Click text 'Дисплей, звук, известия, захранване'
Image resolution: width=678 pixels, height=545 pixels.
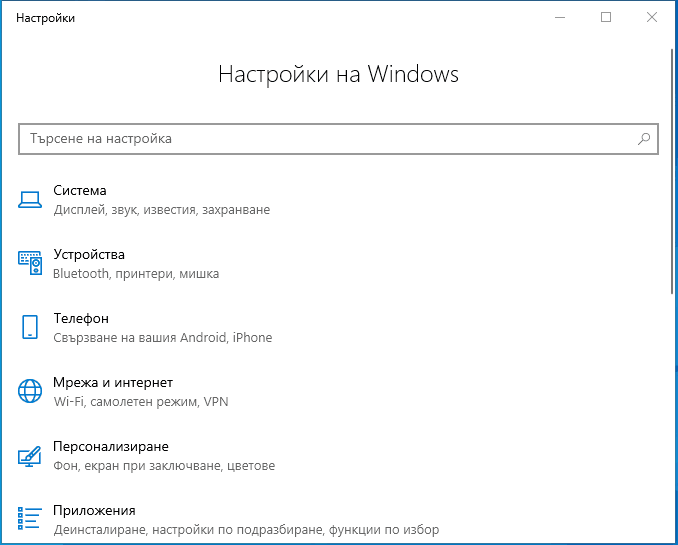[162, 210]
